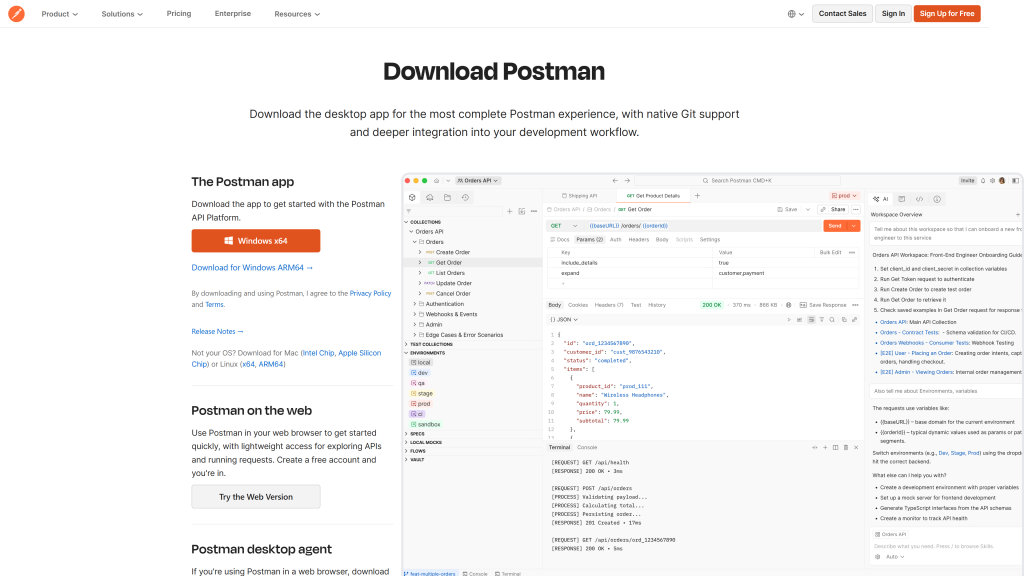Click the info icon in the right panel
Image resolution: width=1024 pixels, height=576 pixels.
pos(936,199)
